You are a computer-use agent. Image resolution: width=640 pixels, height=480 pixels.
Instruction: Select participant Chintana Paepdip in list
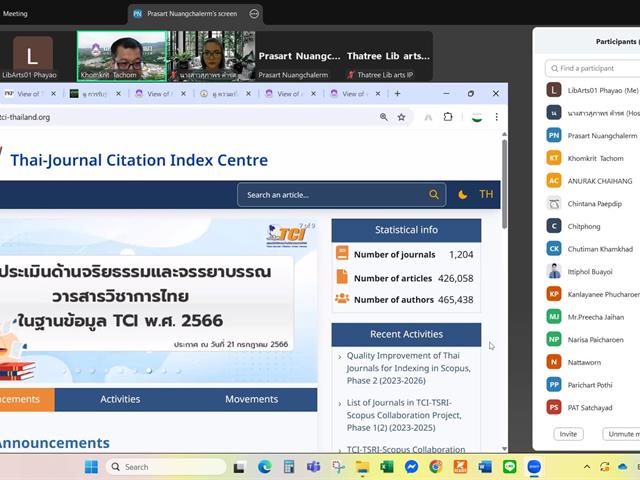click(593, 203)
